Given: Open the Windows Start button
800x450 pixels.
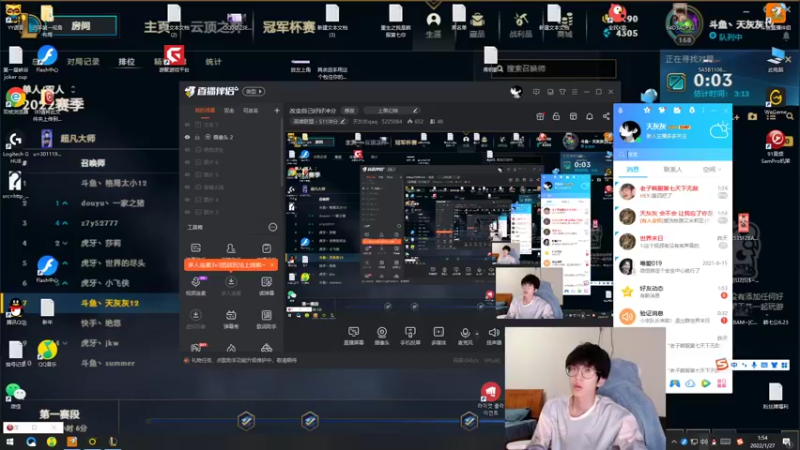Looking at the screenshot, I should tap(10, 442).
